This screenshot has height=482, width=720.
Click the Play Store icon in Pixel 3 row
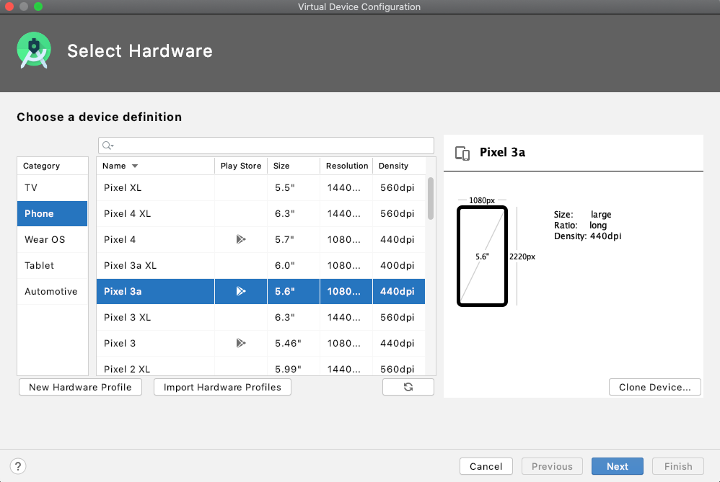[x=241, y=343]
